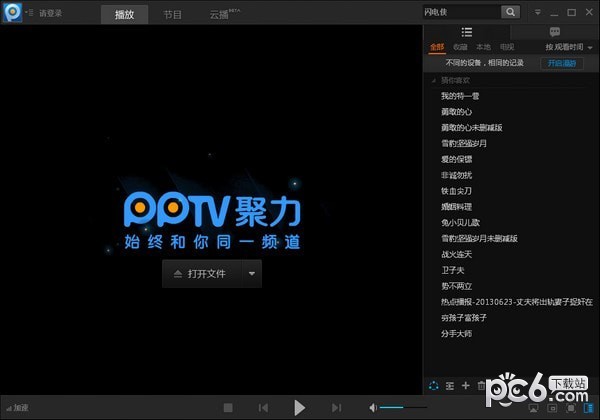Toggle the blue playlist sidebar icon
Image resolution: width=600 pixels, height=420 pixels.
[x=589, y=408]
